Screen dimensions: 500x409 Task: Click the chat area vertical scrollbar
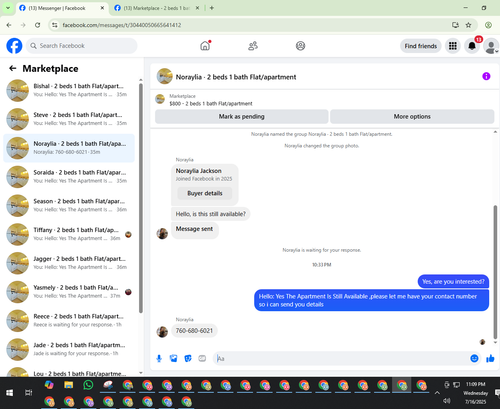point(495,272)
